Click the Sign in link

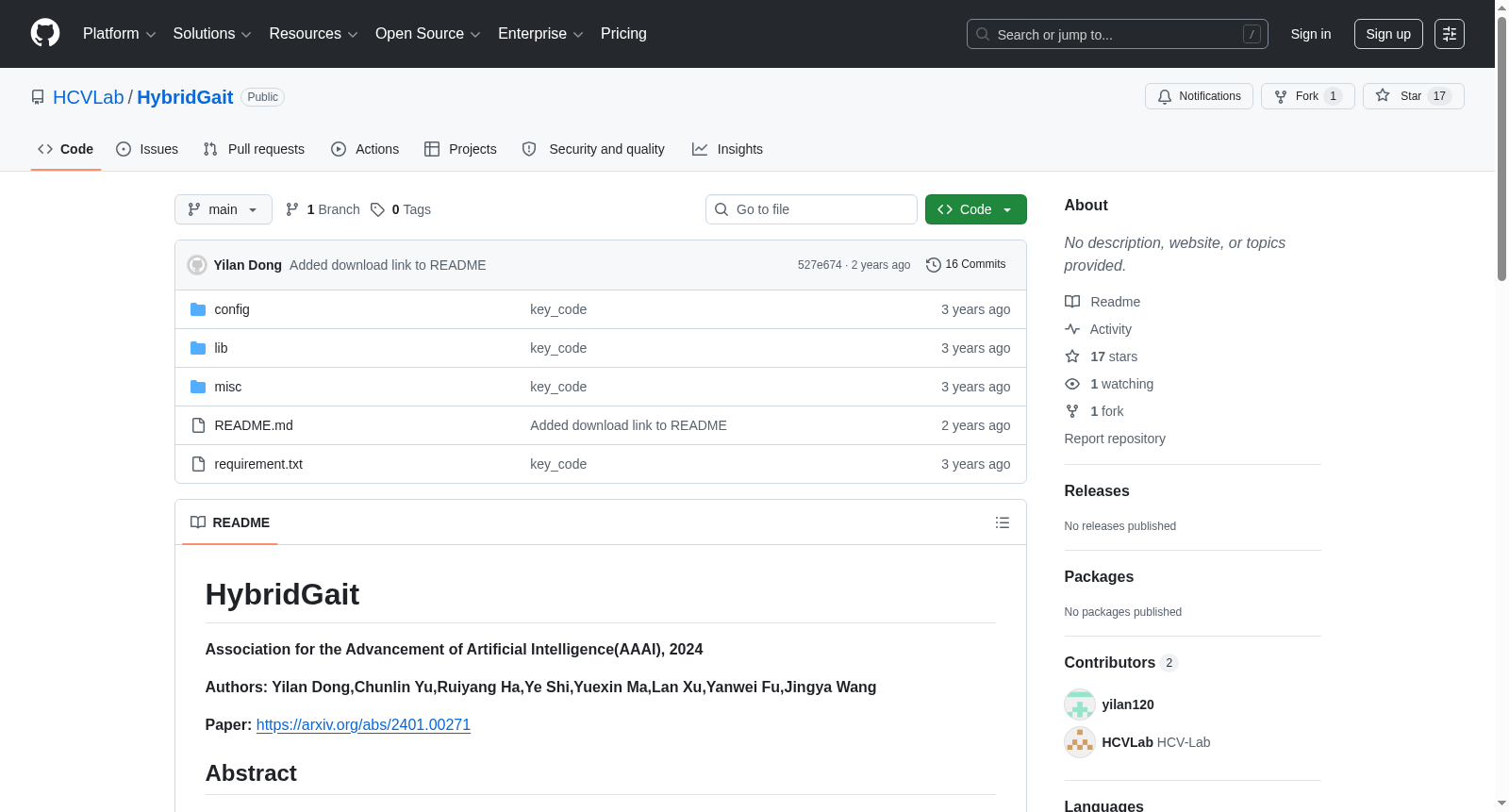pyautogui.click(x=1311, y=34)
